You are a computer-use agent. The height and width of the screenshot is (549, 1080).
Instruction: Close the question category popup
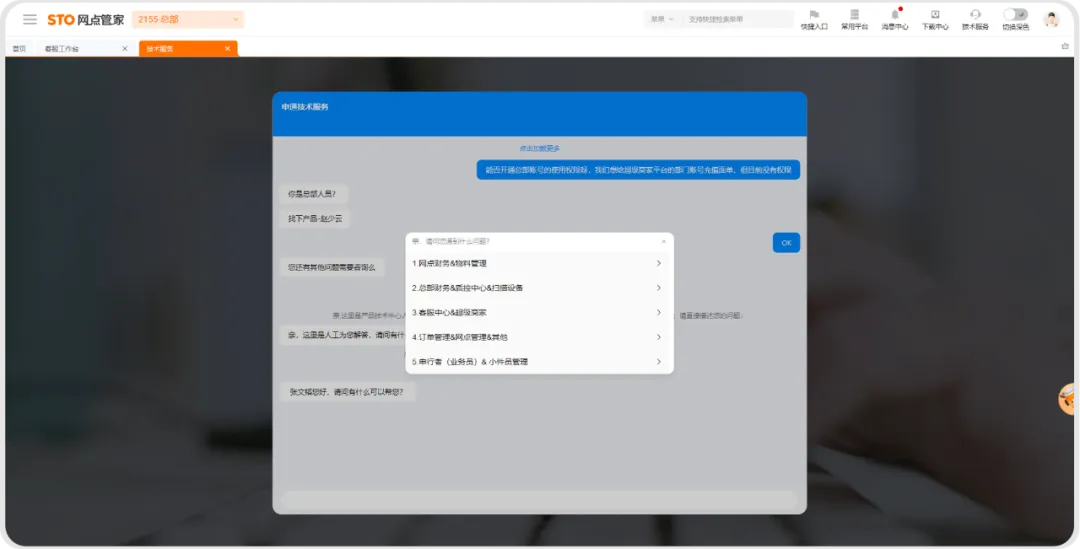(664, 242)
